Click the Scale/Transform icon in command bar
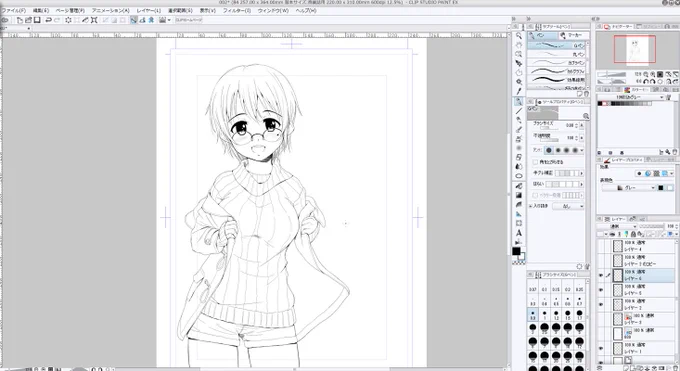The height and width of the screenshot is (371, 680). [x=94, y=20]
